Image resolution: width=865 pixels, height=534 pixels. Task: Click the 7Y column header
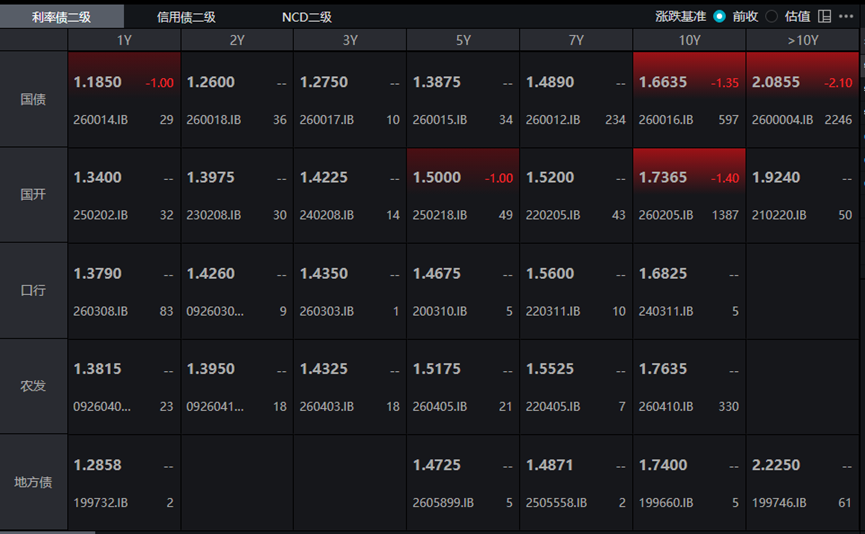point(576,40)
